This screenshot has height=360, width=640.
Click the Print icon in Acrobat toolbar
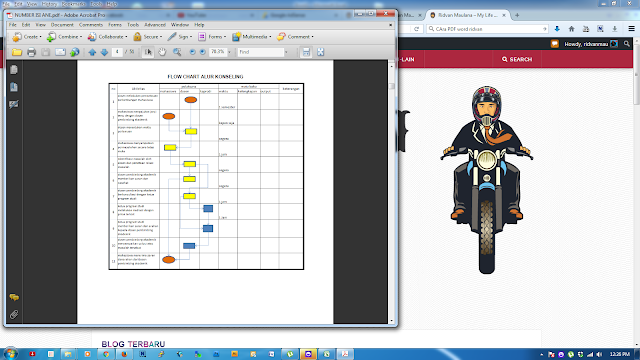(31, 52)
